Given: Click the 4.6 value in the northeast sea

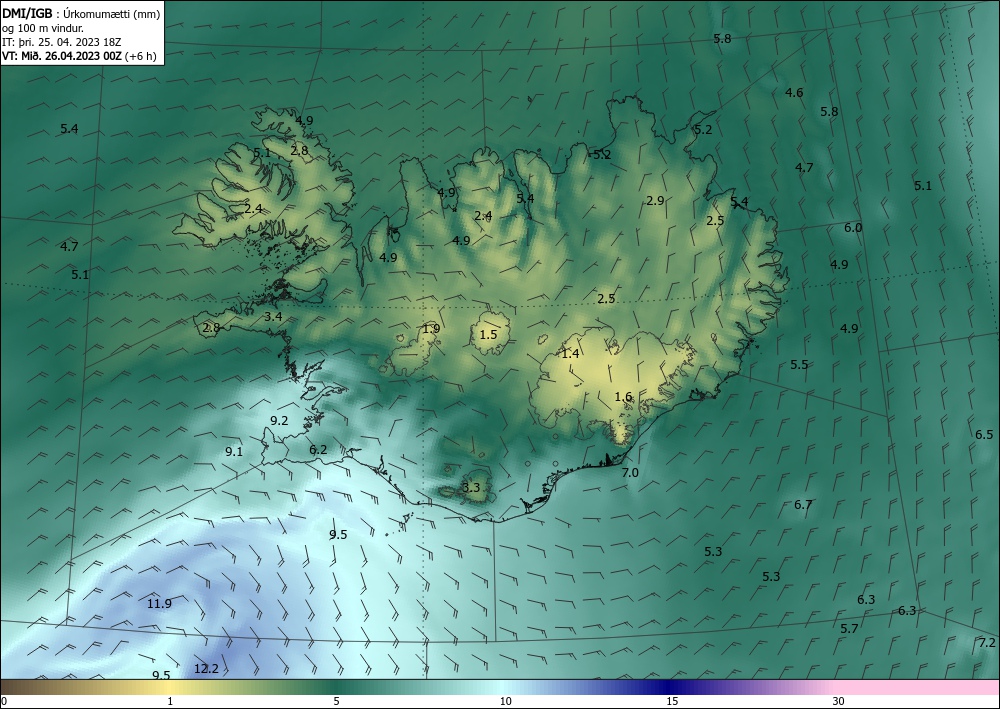Looking at the screenshot, I should (x=794, y=93).
